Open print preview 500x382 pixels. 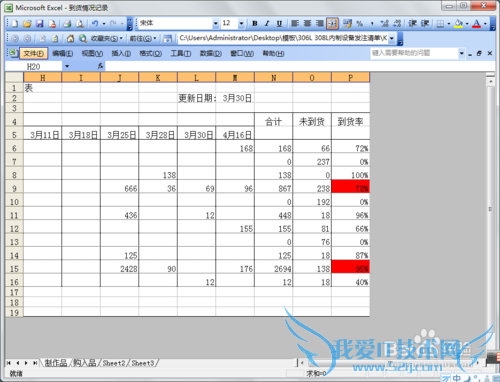click(x=80, y=24)
